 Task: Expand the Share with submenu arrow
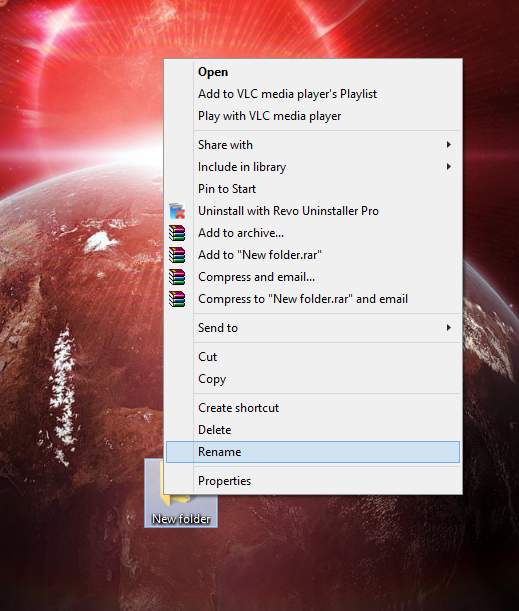448,145
